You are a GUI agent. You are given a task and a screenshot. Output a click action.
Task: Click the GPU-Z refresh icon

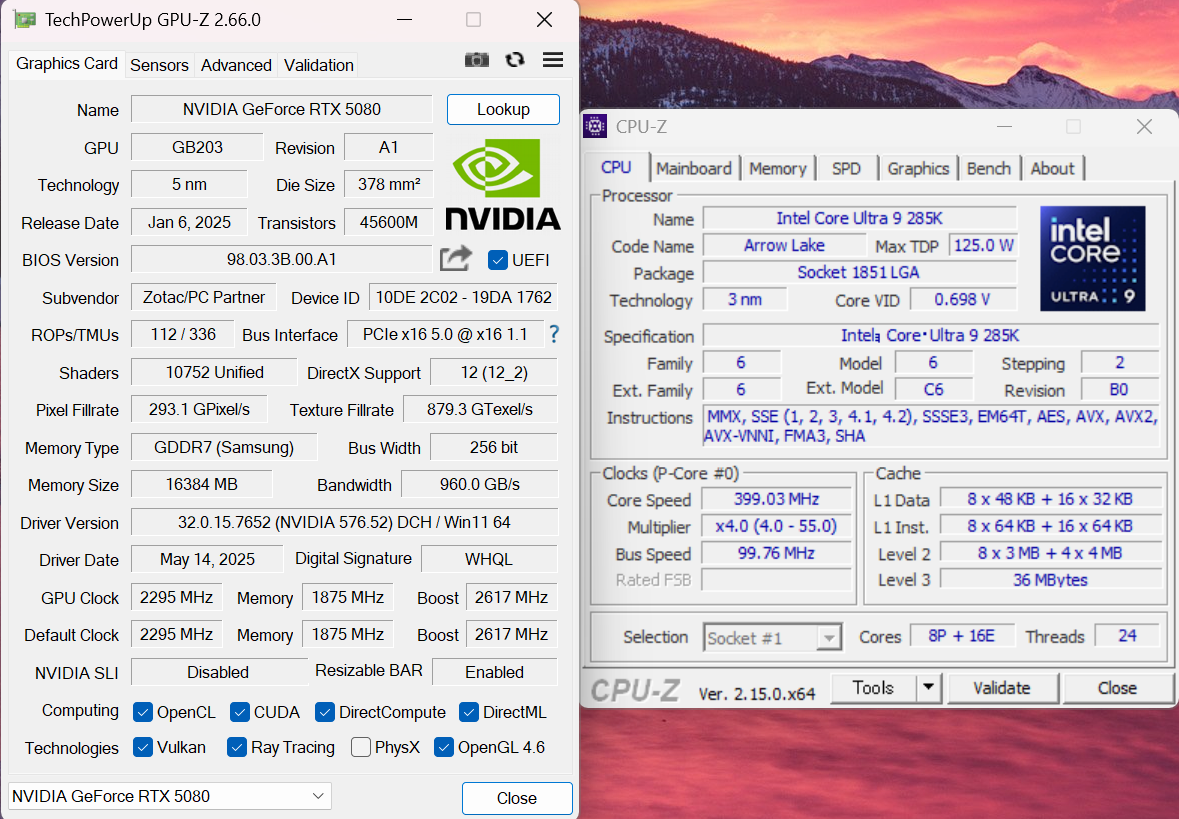pos(515,60)
